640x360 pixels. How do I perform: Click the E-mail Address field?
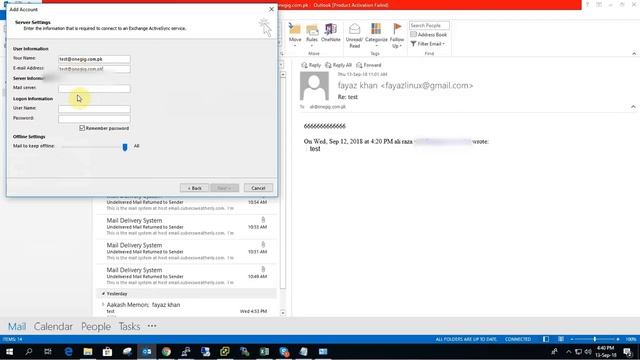94,69
